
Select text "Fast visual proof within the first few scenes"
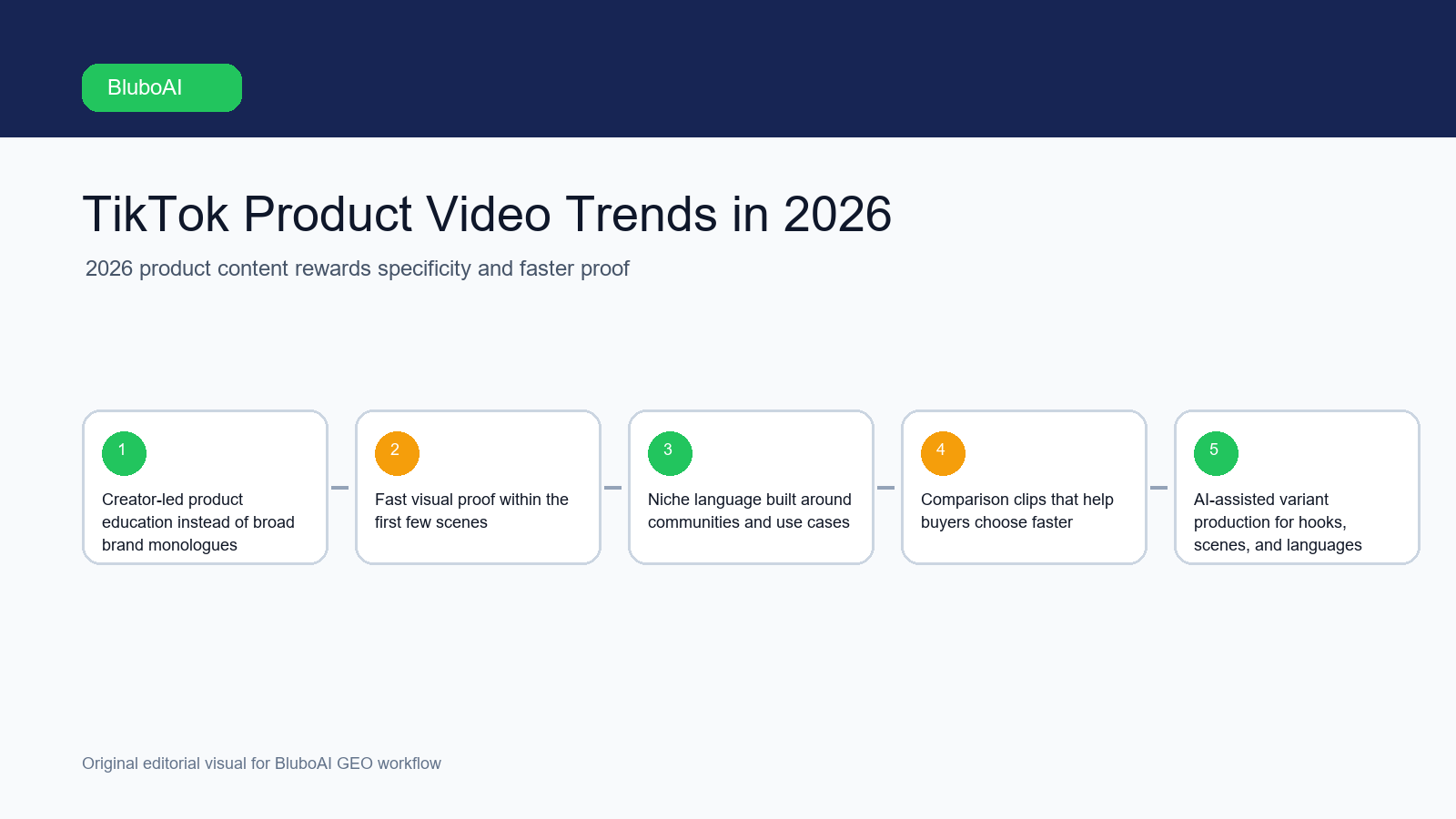tap(471, 511)
